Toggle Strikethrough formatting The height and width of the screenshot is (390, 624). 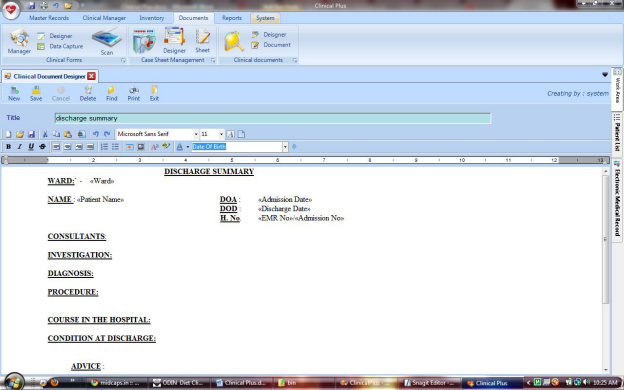42,147
